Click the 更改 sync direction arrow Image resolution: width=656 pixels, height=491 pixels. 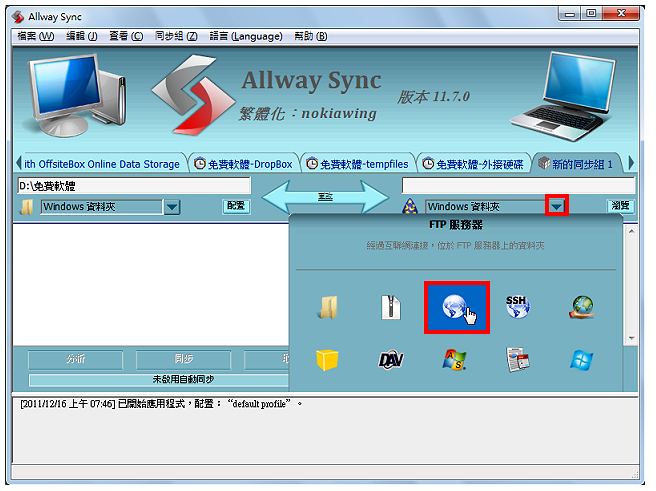point(325,197)
